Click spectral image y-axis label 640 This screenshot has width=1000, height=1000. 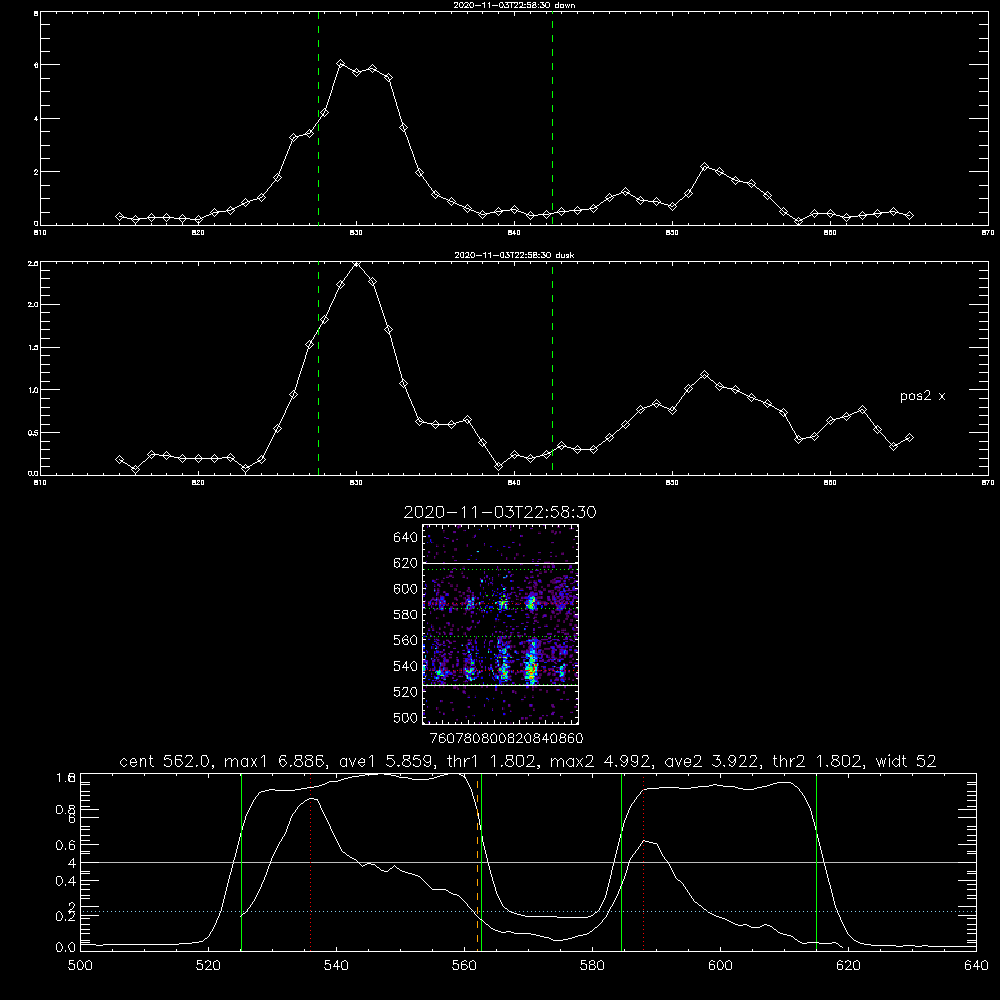point(406,538)
